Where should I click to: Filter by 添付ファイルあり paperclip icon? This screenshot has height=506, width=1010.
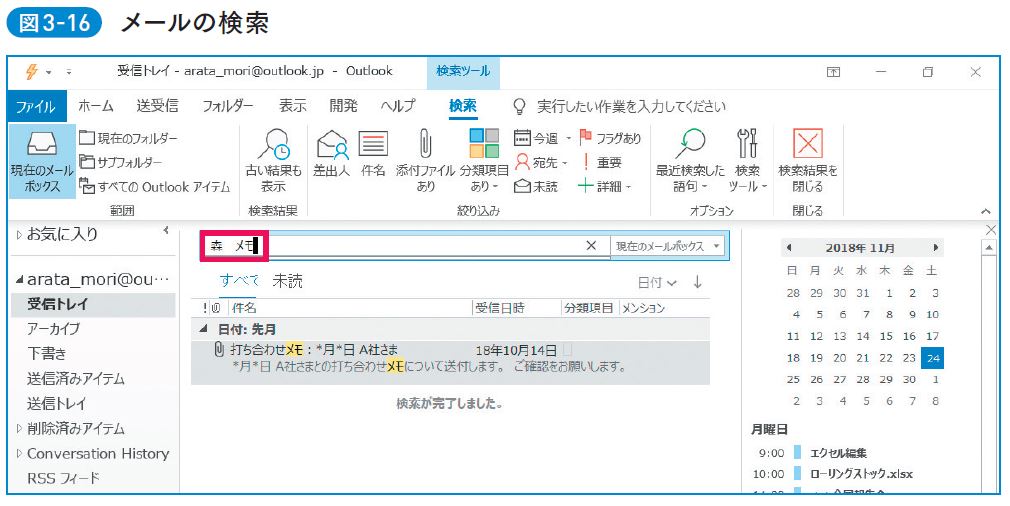[425, 144]
